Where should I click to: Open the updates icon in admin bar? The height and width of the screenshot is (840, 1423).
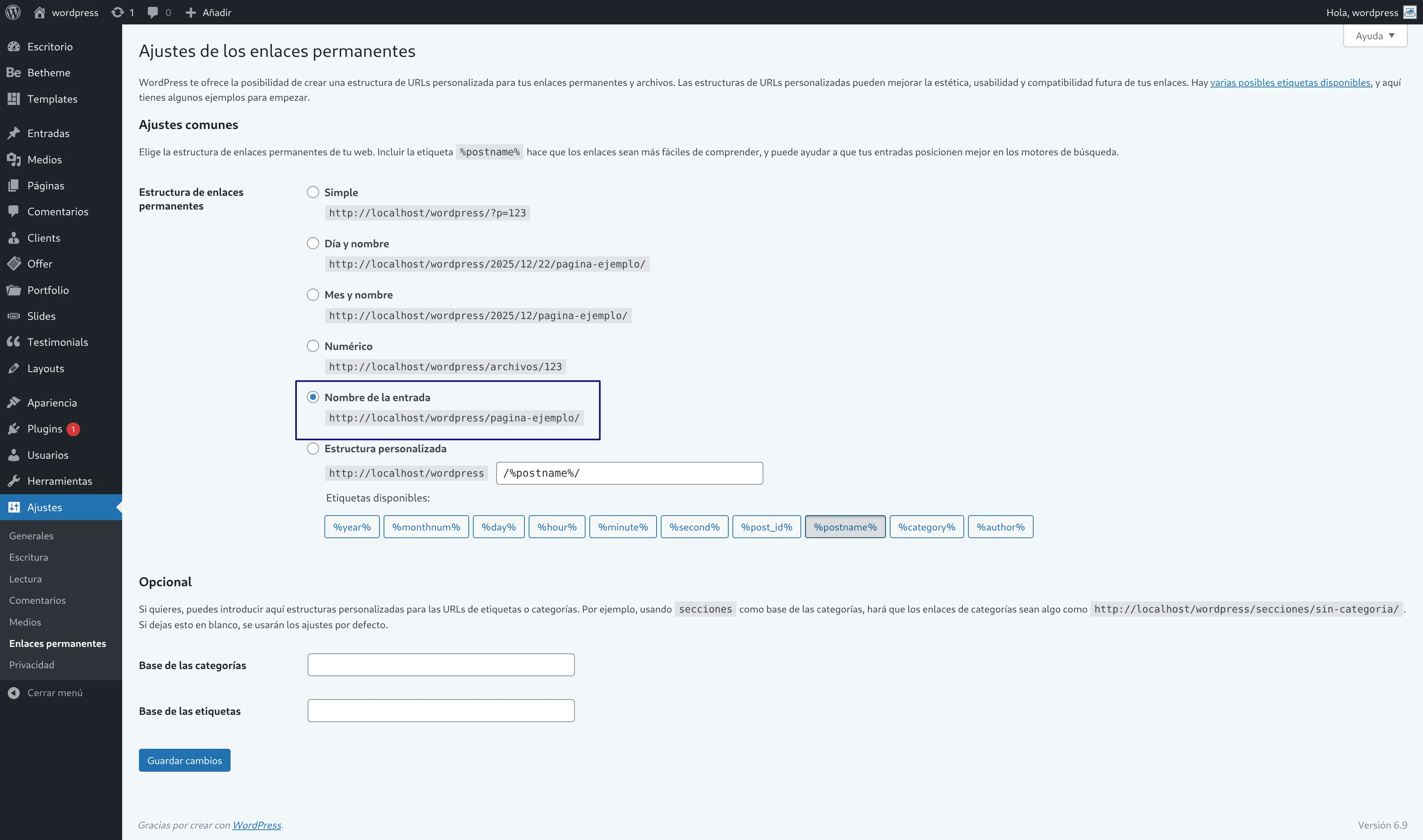point(117,12)
